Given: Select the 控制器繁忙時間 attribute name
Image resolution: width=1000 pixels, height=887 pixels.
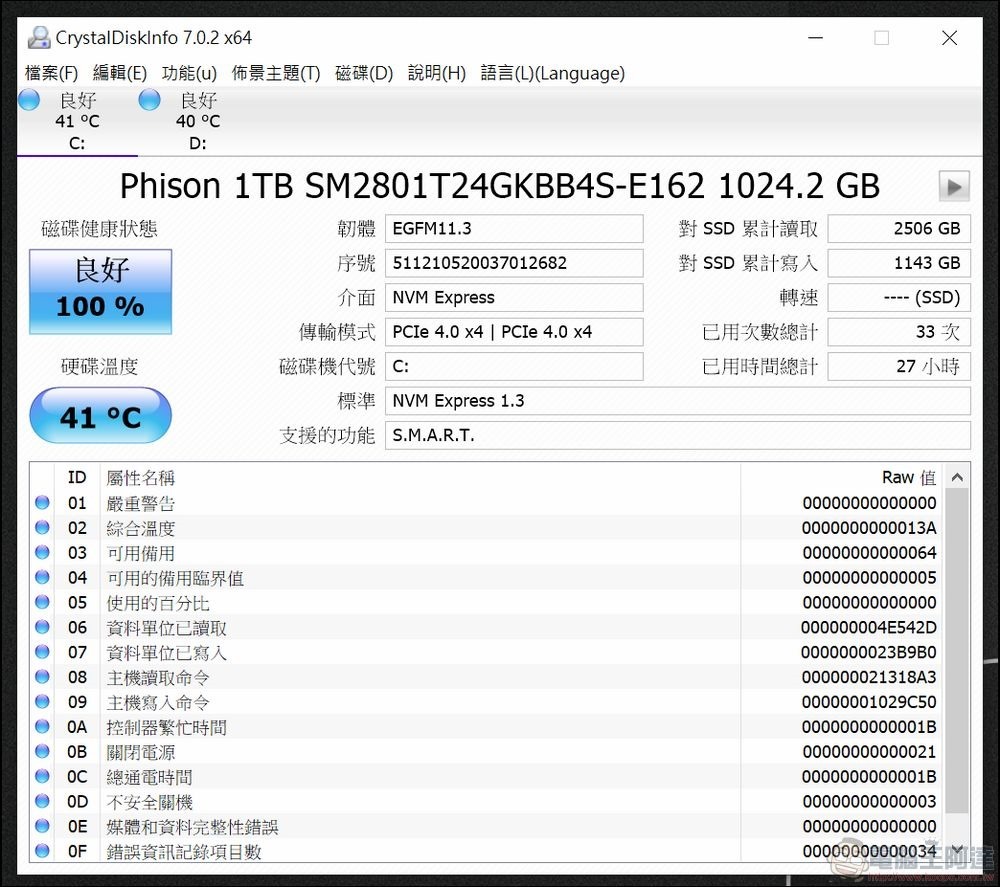Looking at the screenshot, I should coord(166,728).
